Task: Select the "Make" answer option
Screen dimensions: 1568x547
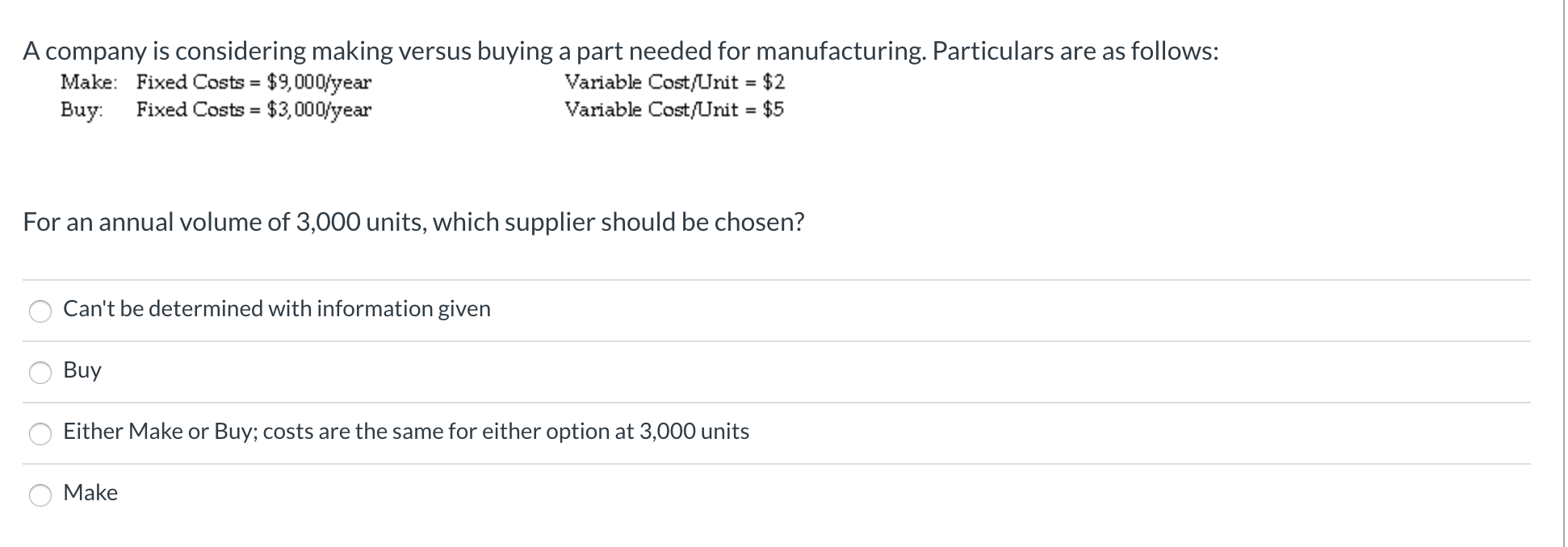Action: point(90,493)
